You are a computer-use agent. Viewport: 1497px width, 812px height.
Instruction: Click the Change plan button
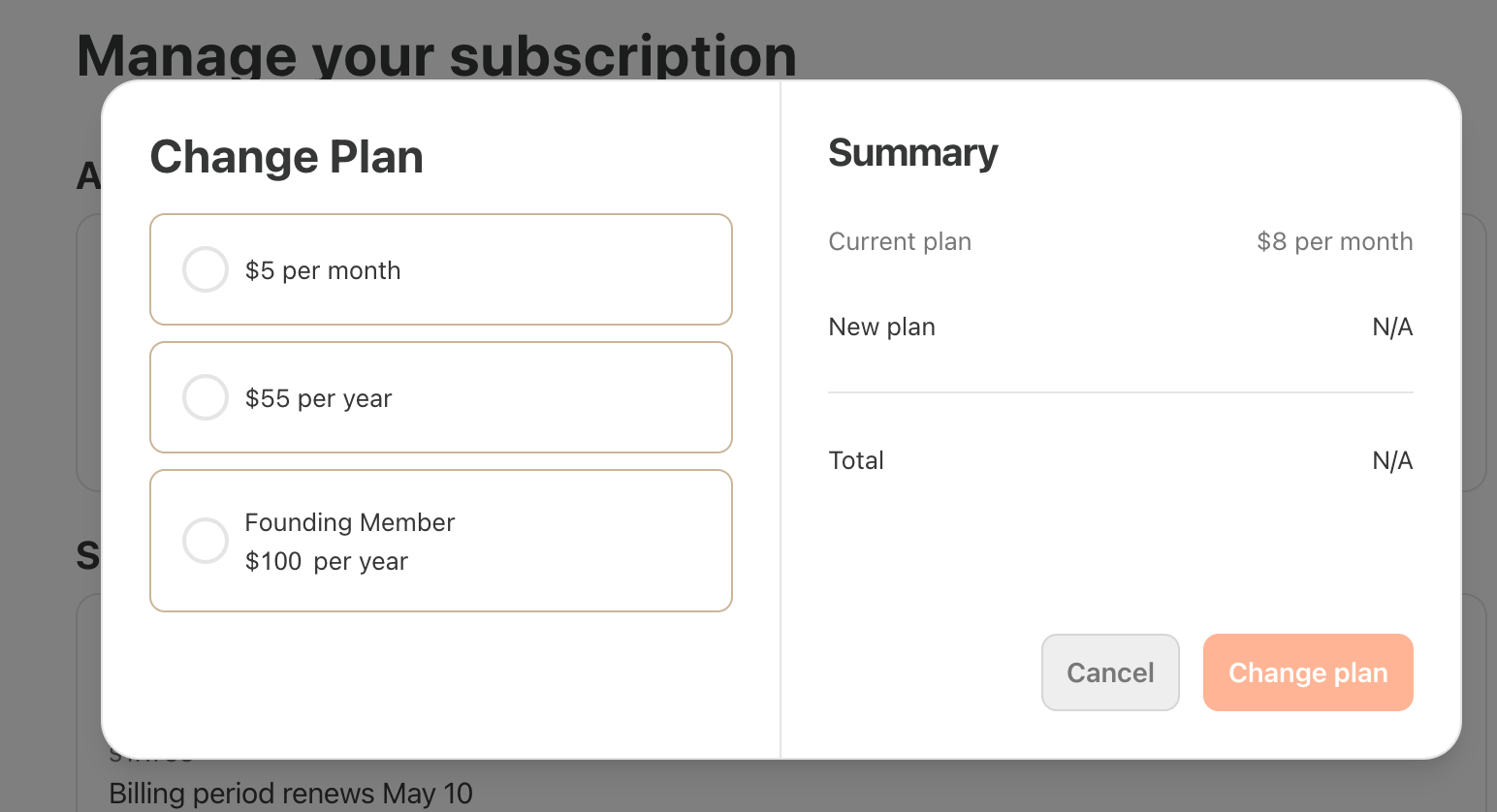1308,672
